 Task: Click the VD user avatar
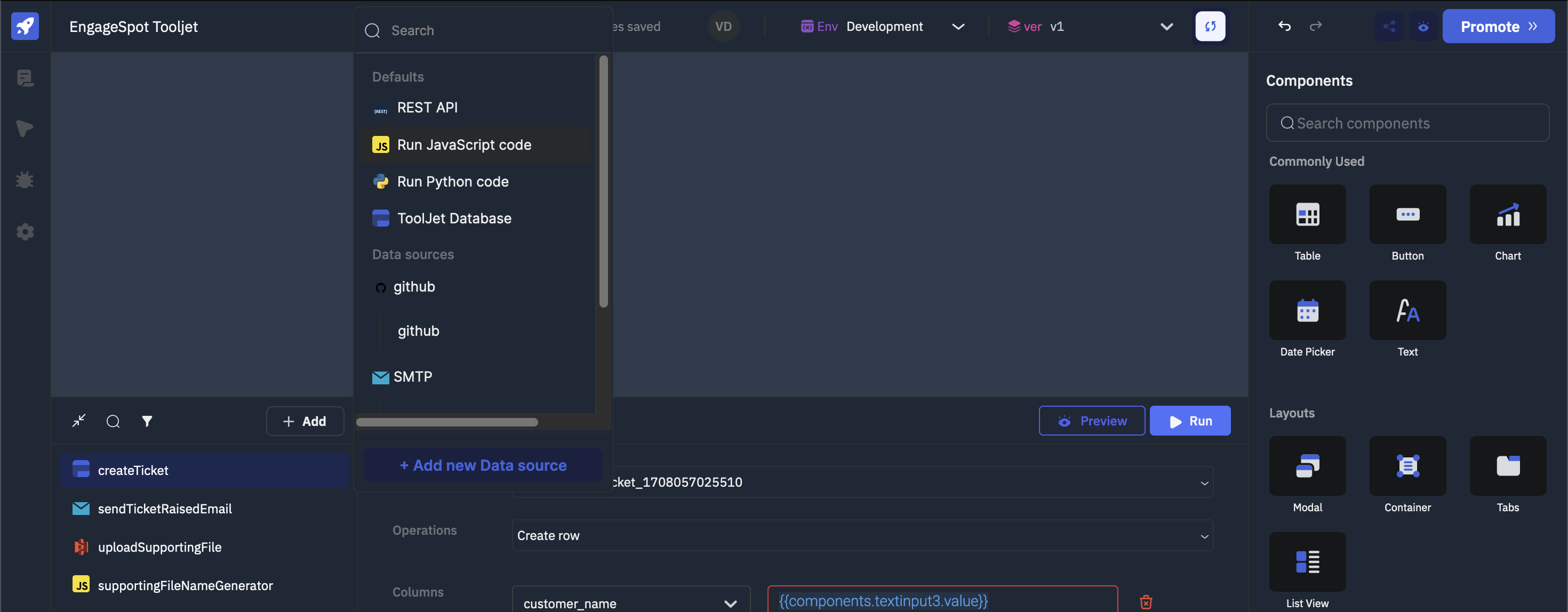tap(723, 26)
